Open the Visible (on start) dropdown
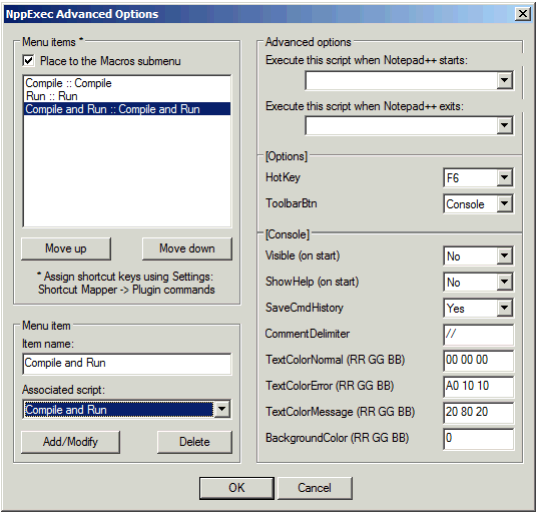537x514 pixels. pyautogui.click(x=504, y=256)
